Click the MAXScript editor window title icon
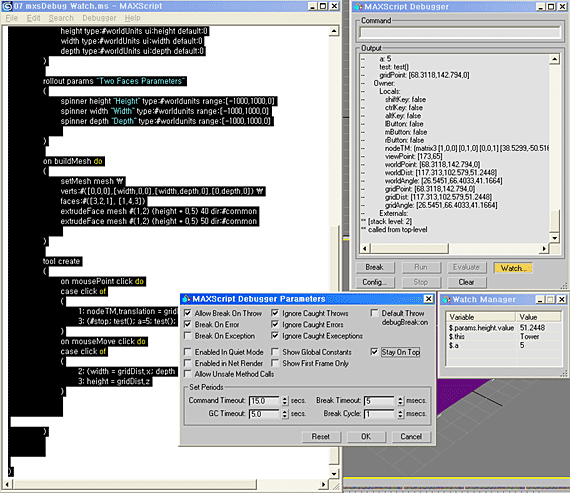This screenshot has width=570, height=493. (x=7, y=6)
